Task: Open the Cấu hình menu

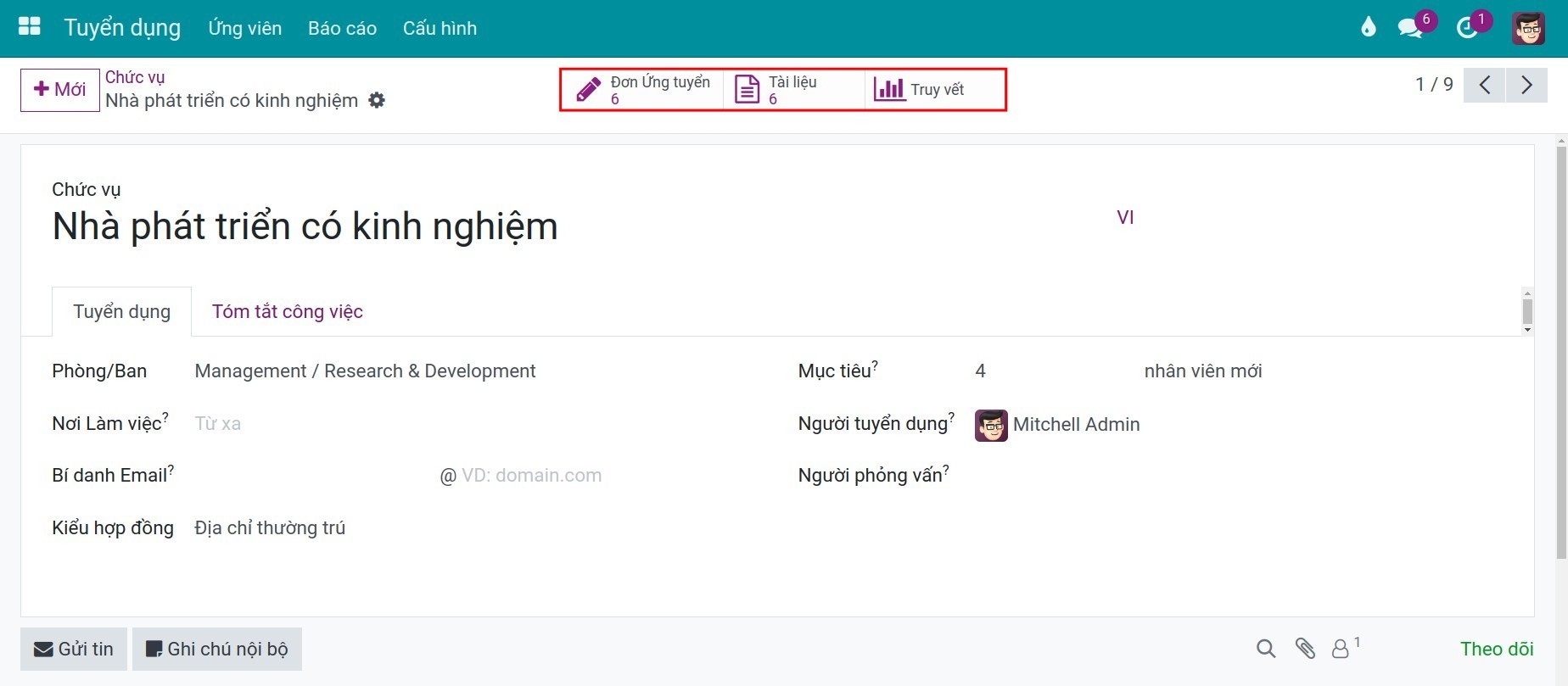Action: 440,28
